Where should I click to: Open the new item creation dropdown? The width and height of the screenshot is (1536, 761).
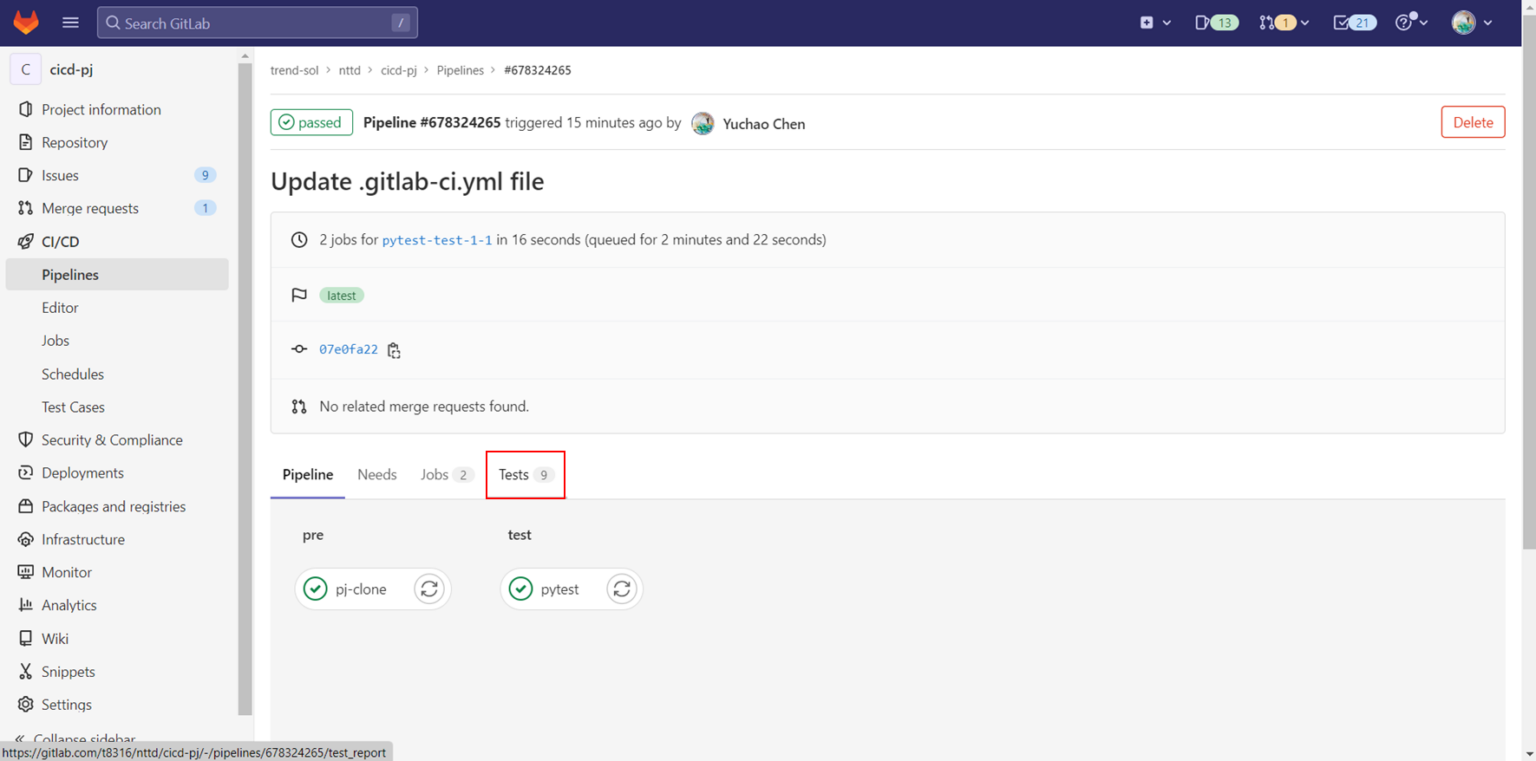1148,21
